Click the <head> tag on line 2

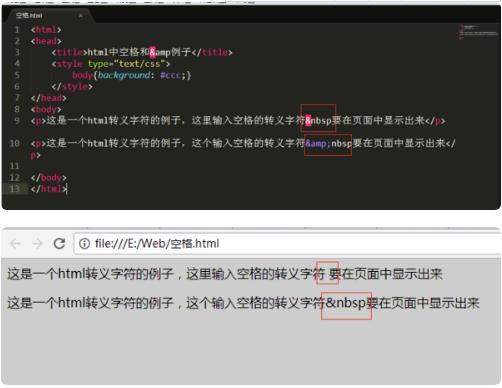tap(46, 41)
